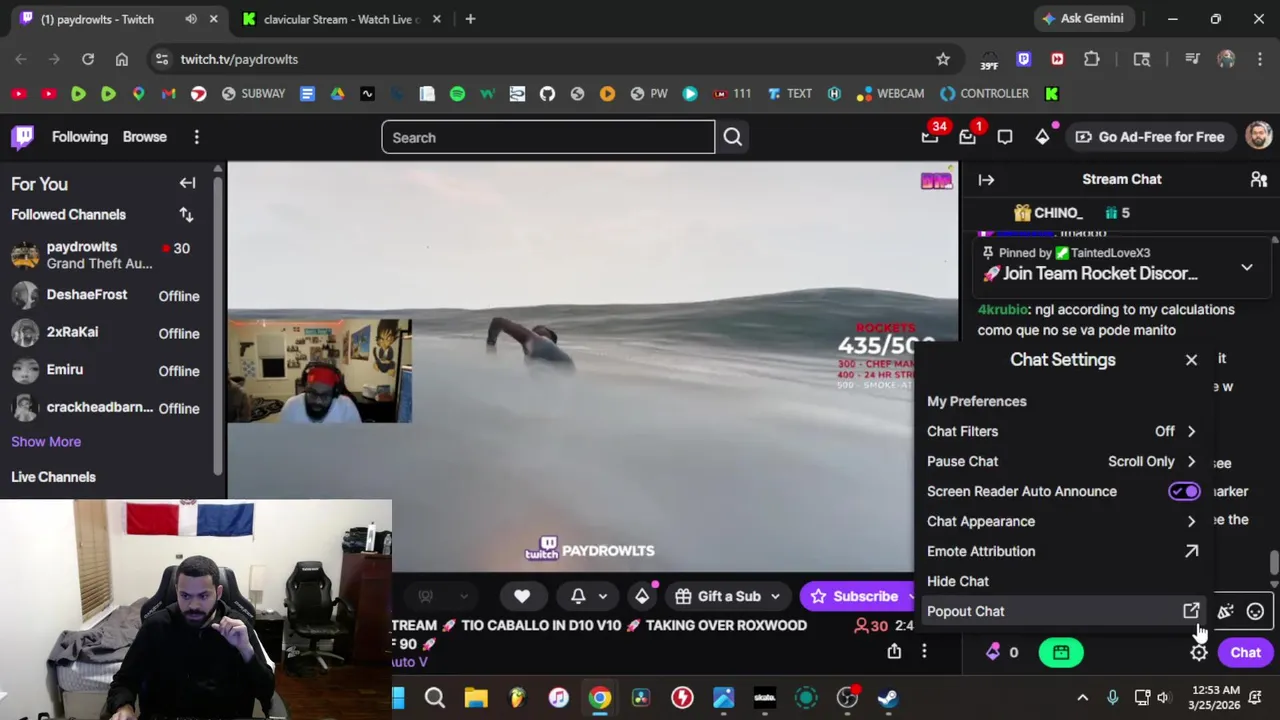The image size is (1280, 720).
Task: Expand Chat Appearance settings
Action: (x=1062, y=521)
